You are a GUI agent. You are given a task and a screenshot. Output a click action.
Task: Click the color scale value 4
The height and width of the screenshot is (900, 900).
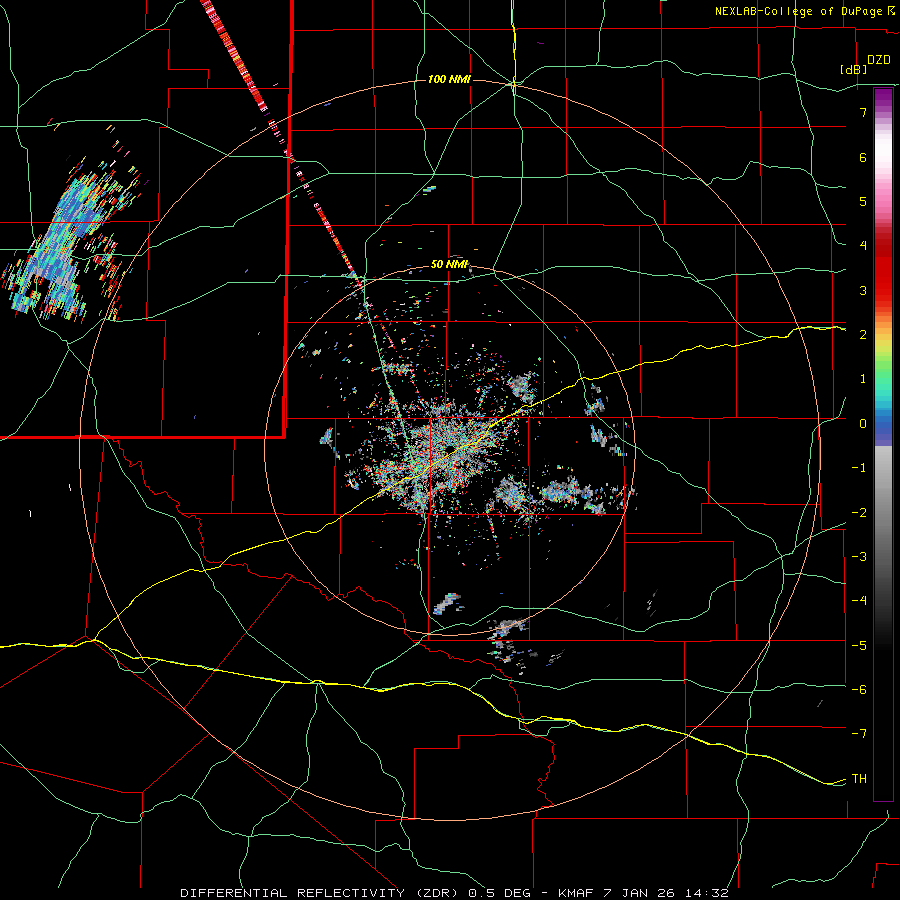coord(863,246)
